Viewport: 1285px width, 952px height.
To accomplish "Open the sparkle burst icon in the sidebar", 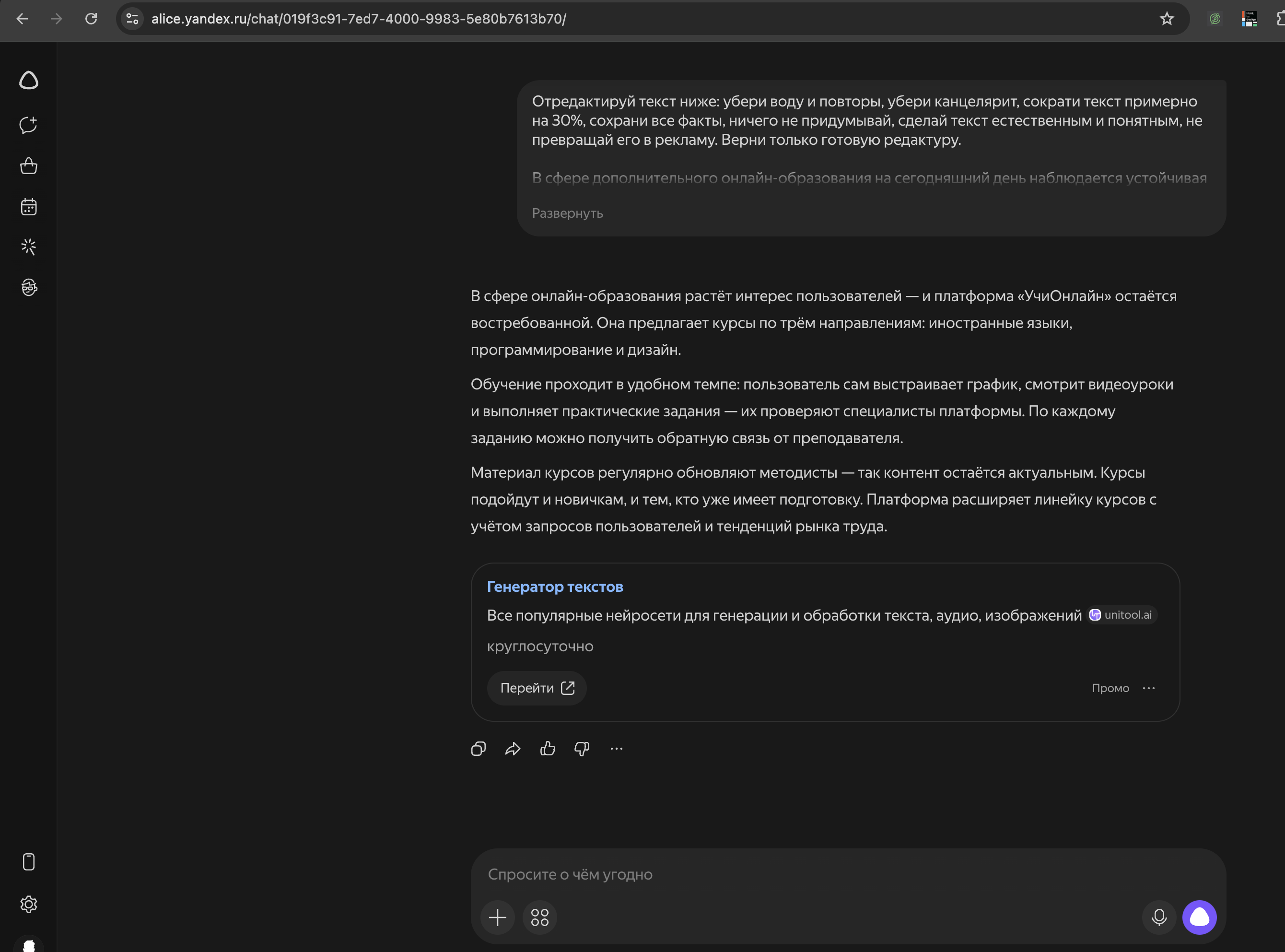I will pos(29,247).
